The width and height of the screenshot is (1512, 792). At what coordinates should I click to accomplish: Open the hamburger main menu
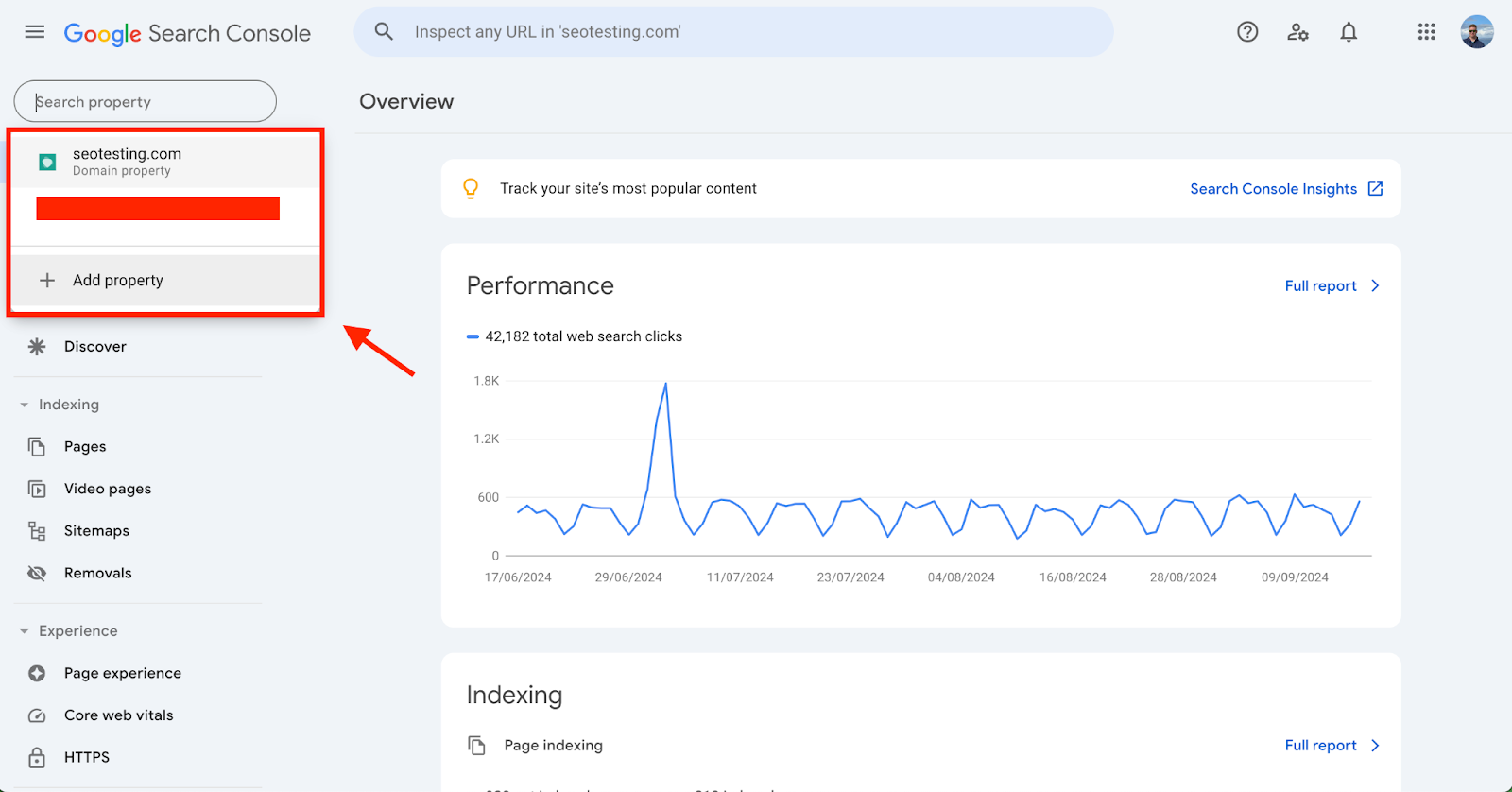tap(35, 32)
